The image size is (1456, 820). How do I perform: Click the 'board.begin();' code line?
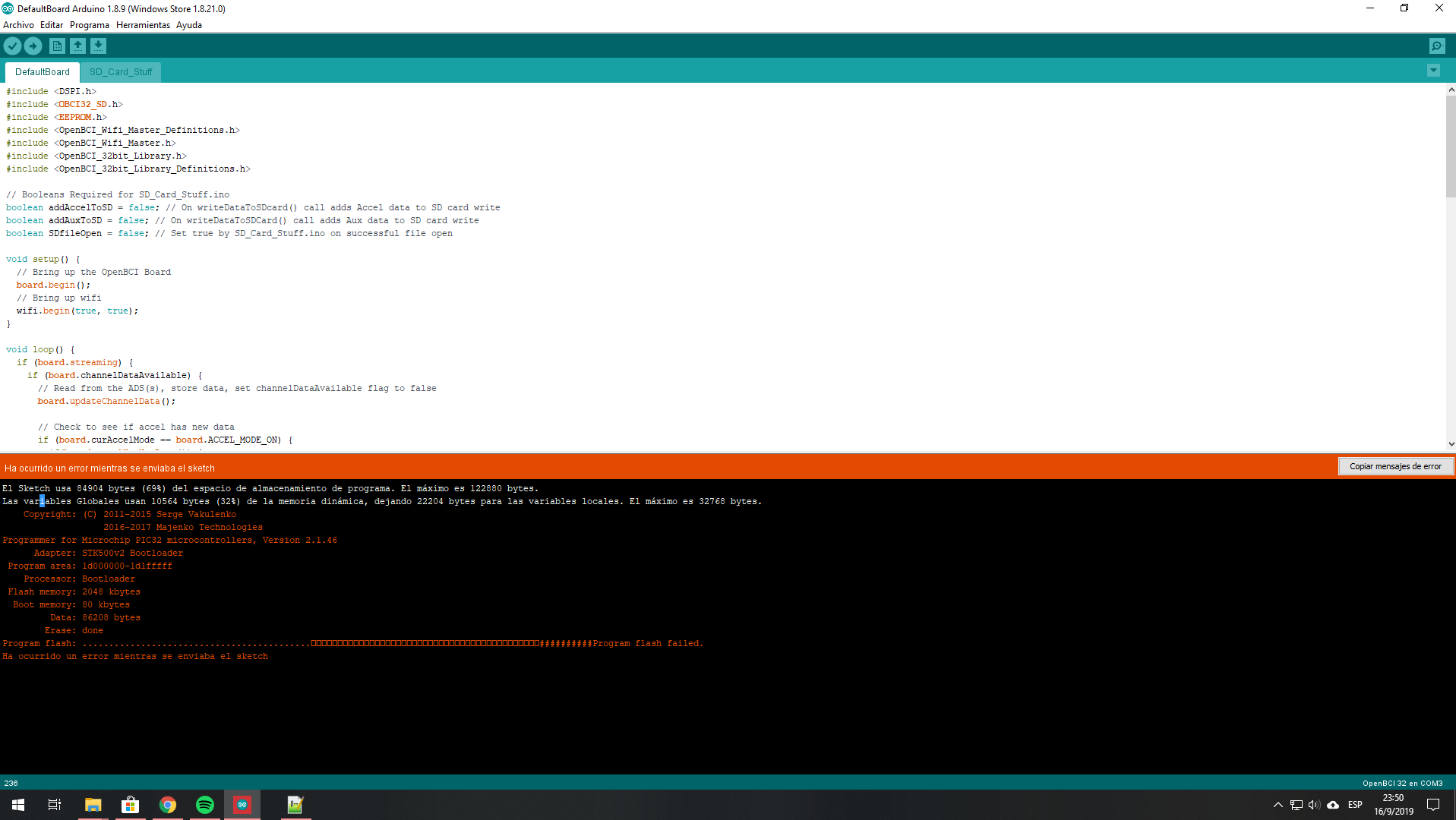click(53, 285)
